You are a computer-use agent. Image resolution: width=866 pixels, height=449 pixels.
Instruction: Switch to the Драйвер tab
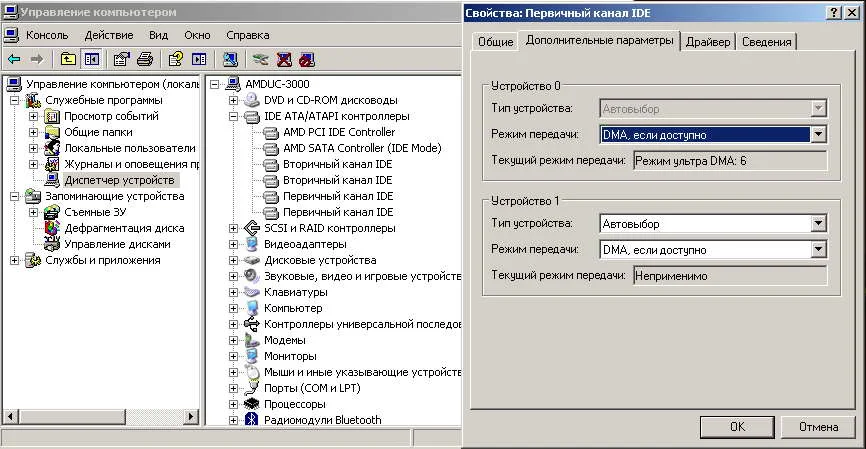coord(709,41)
